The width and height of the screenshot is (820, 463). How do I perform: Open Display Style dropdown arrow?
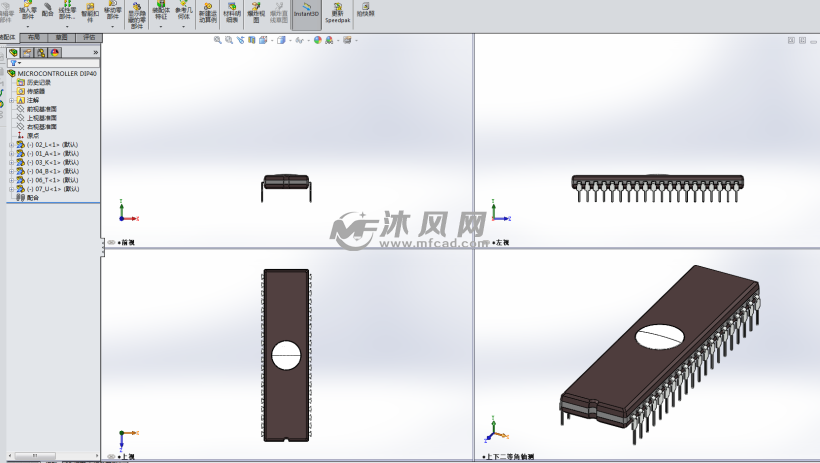(289, 40)
